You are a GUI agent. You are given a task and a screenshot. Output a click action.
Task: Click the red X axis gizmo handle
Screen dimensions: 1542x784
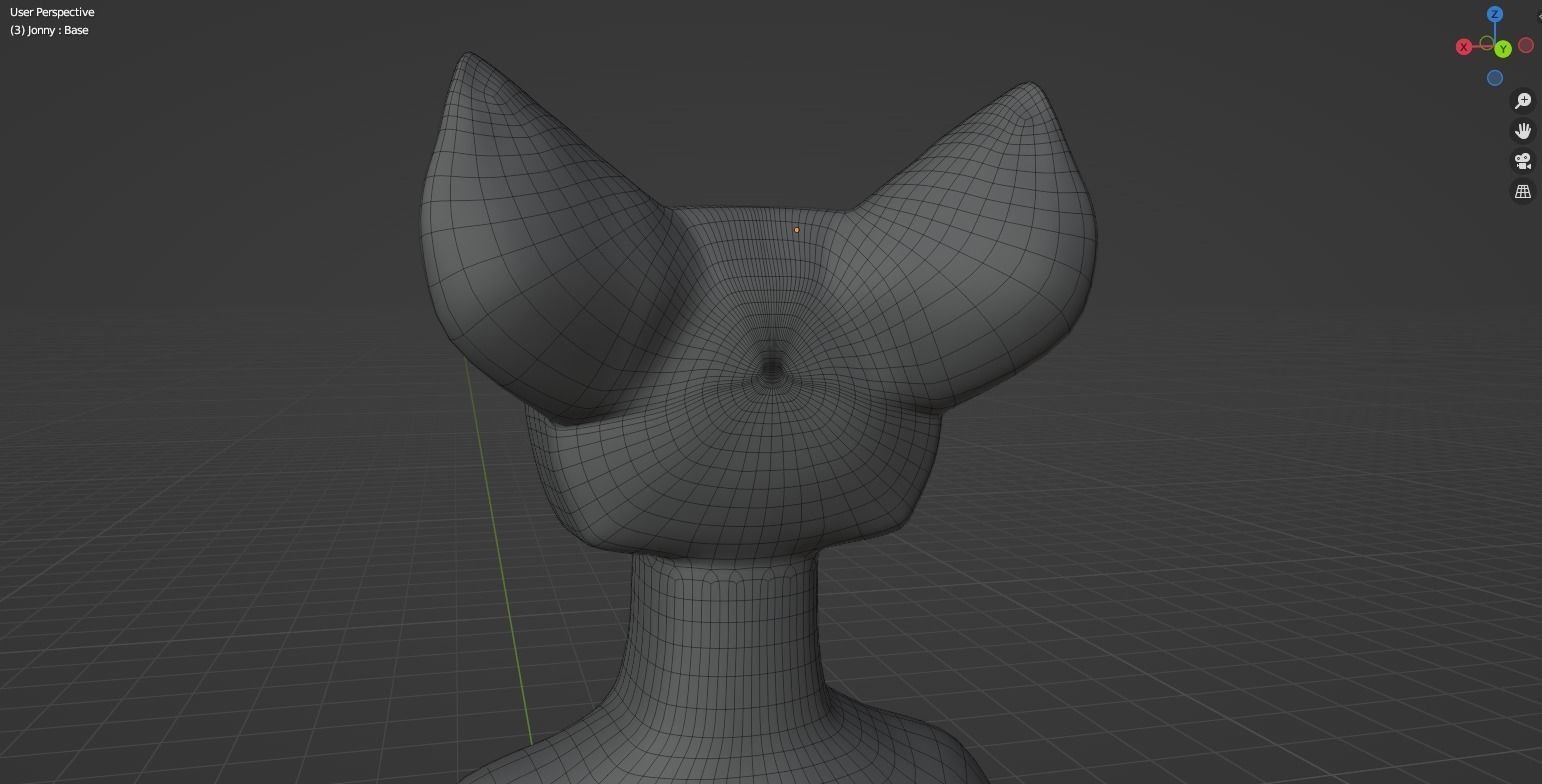(x=1464, y=47)
